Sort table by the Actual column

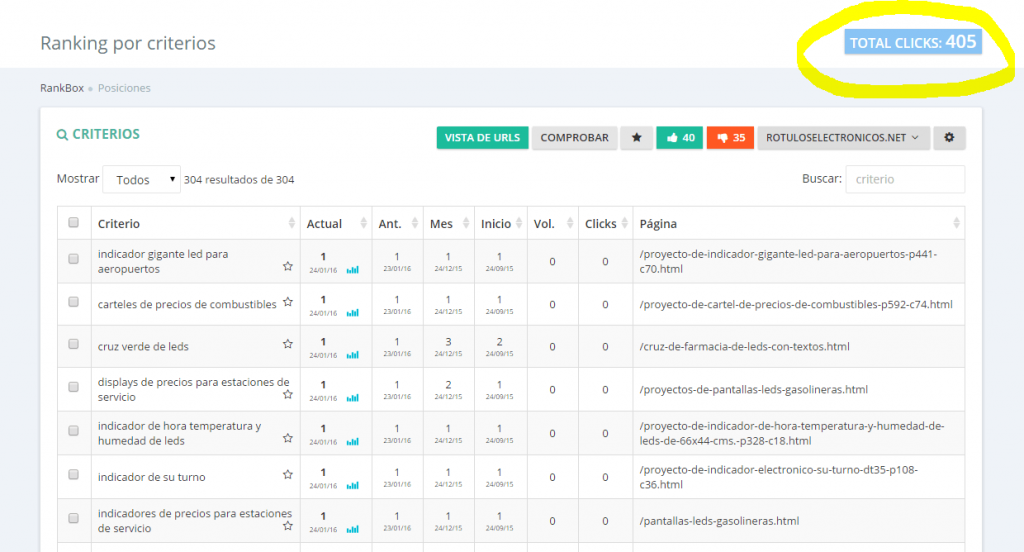334,224
